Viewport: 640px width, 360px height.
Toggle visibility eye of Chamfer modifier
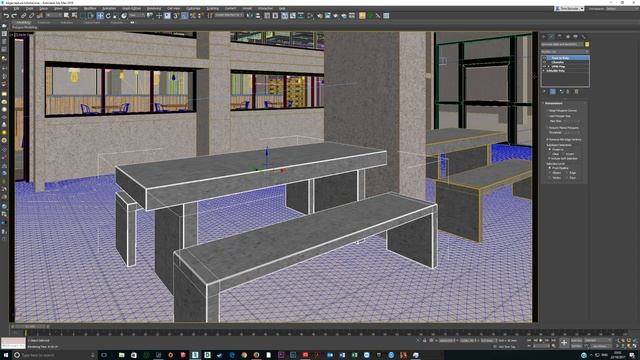tap(544, 62)
